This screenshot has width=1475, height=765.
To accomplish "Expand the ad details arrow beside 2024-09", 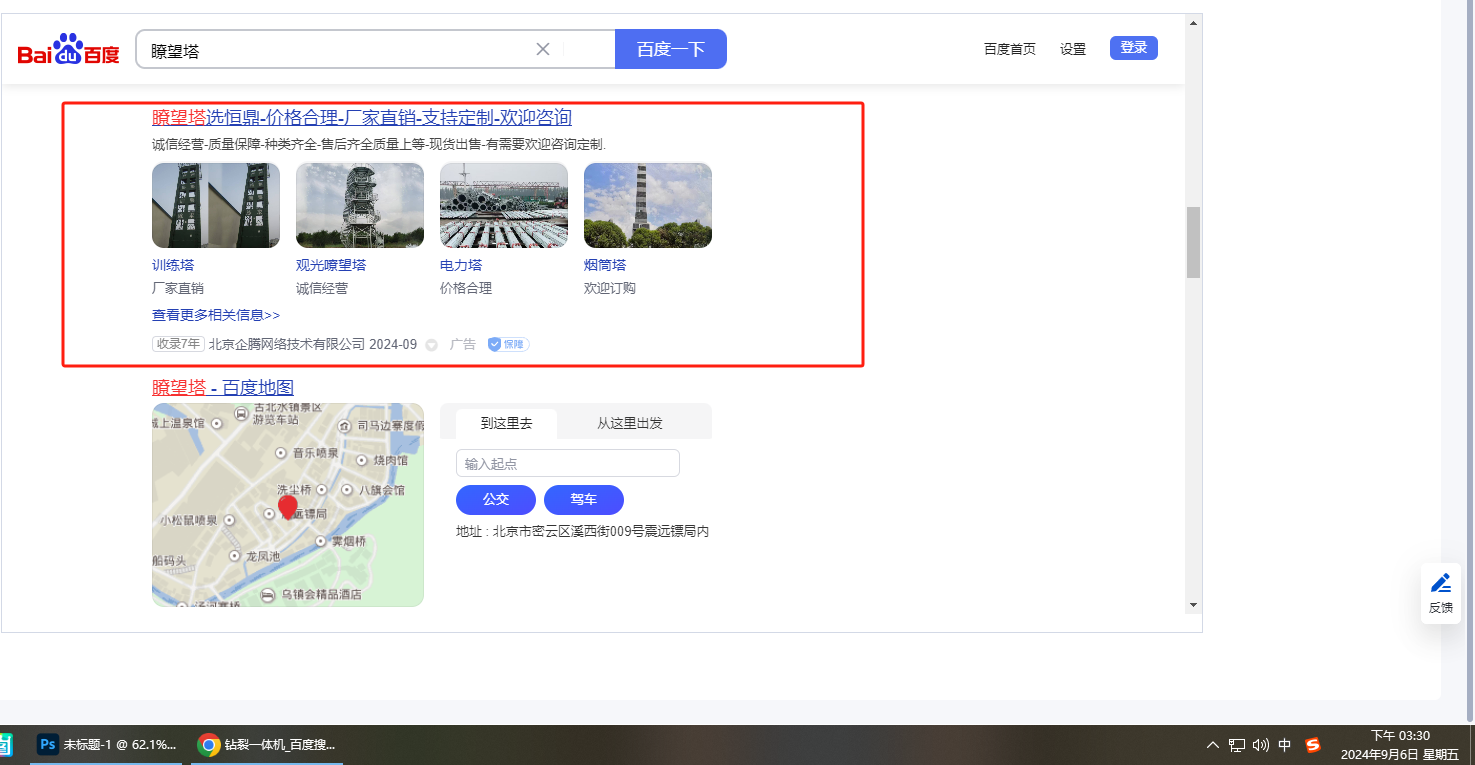I will pos(432,345).
